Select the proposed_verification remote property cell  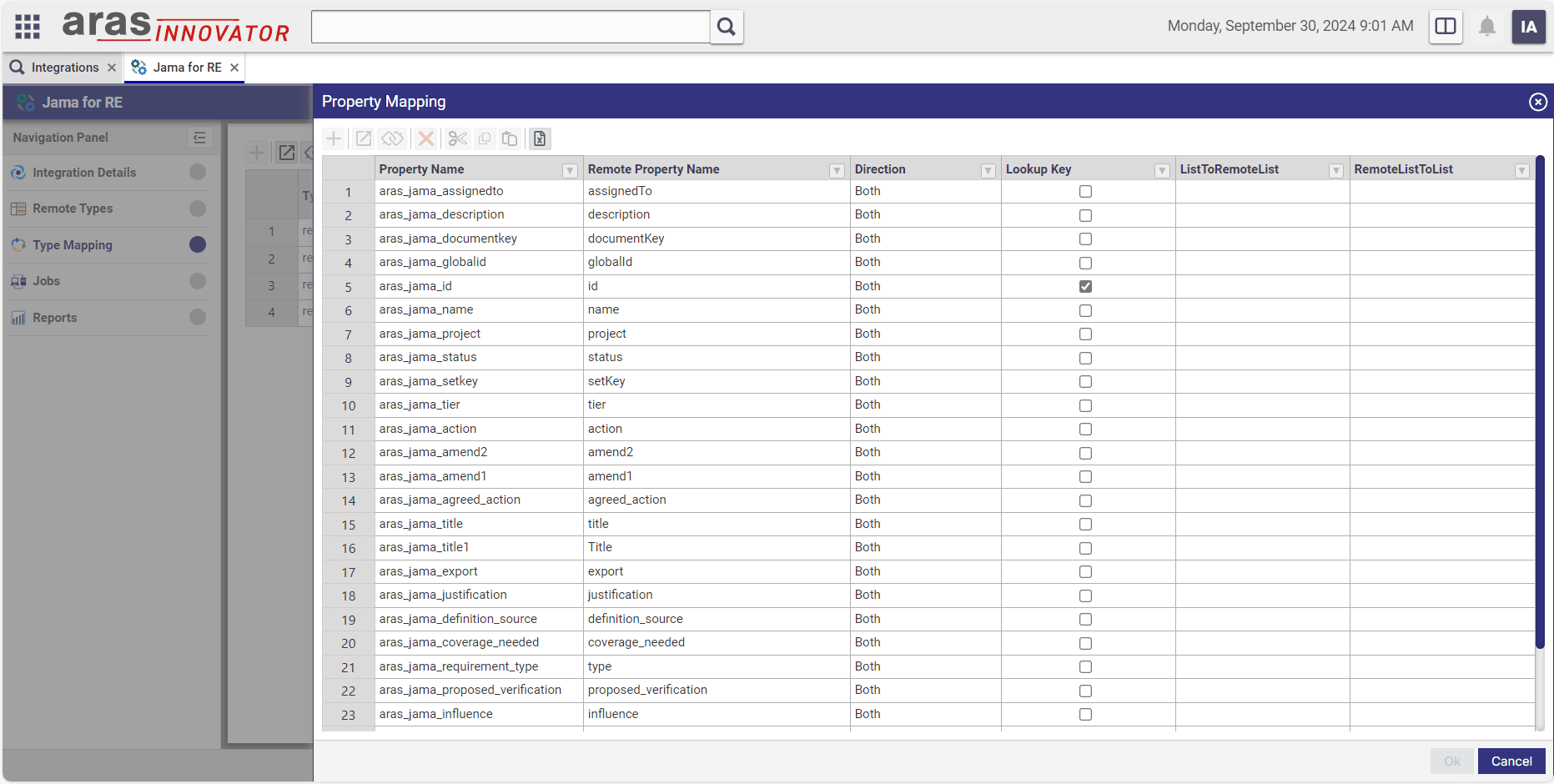[x=717, y=691]
